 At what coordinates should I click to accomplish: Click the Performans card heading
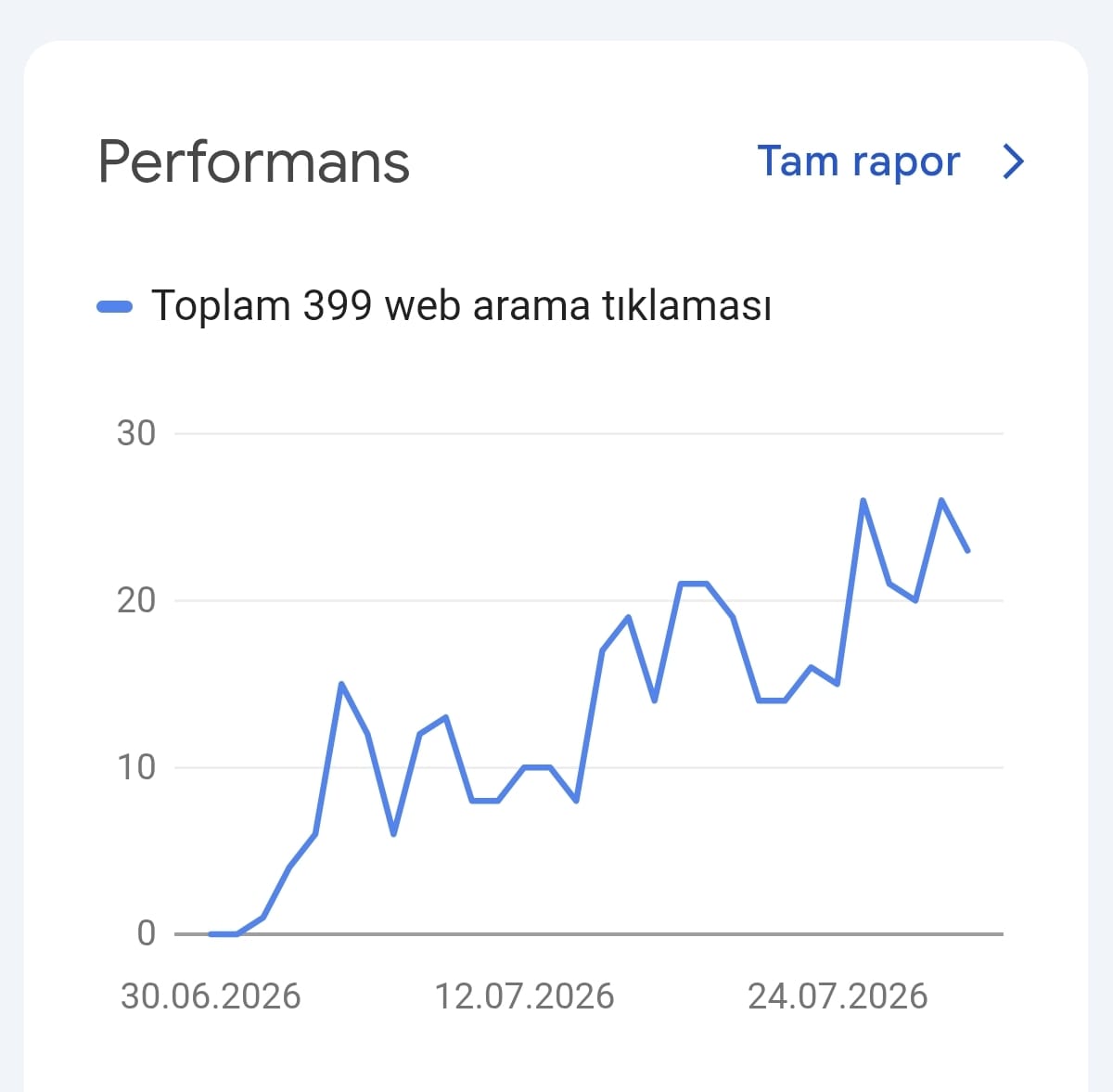(253, 162)
